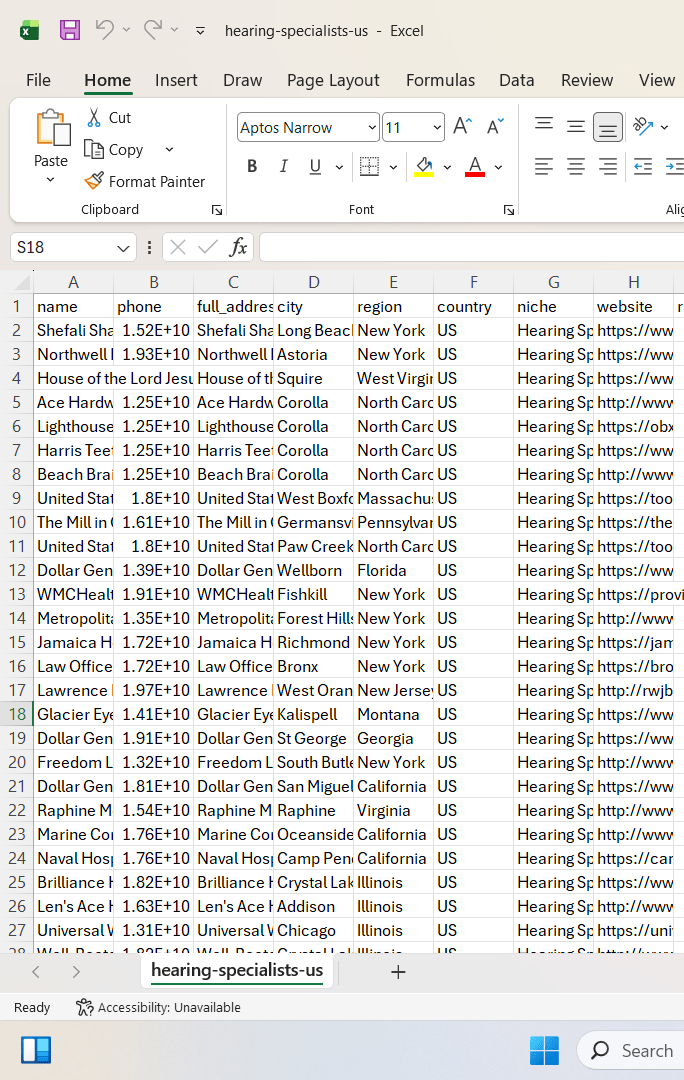
Task: Activate the Format Painter
Action: [x=145, y=181]
